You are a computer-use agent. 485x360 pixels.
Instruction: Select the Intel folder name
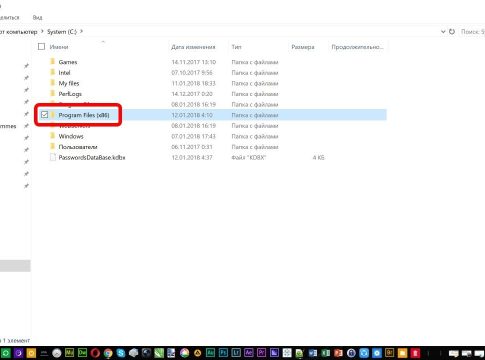point(64,73)
